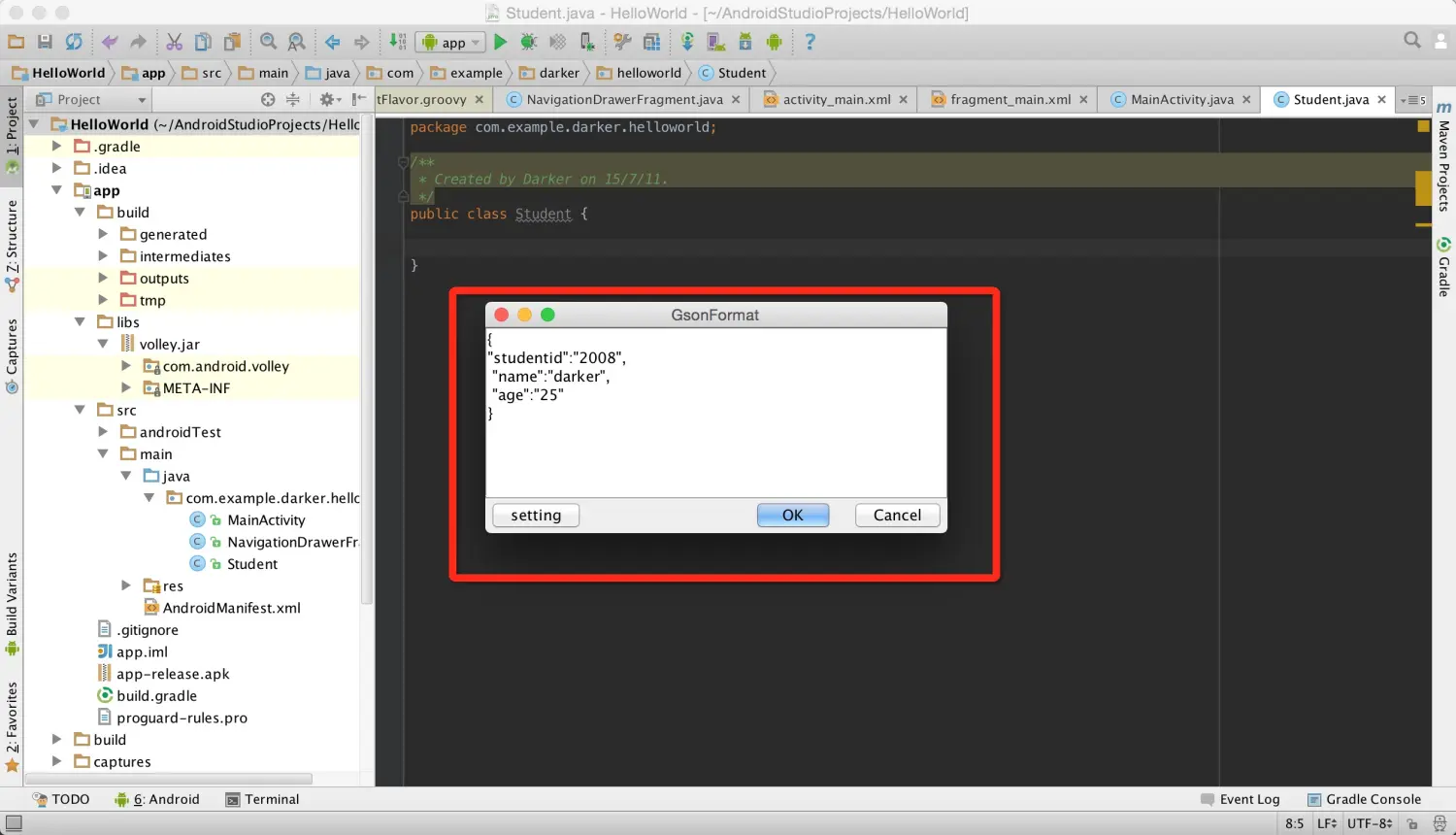Switch to MainActivity.java tab

[1181, 99]
